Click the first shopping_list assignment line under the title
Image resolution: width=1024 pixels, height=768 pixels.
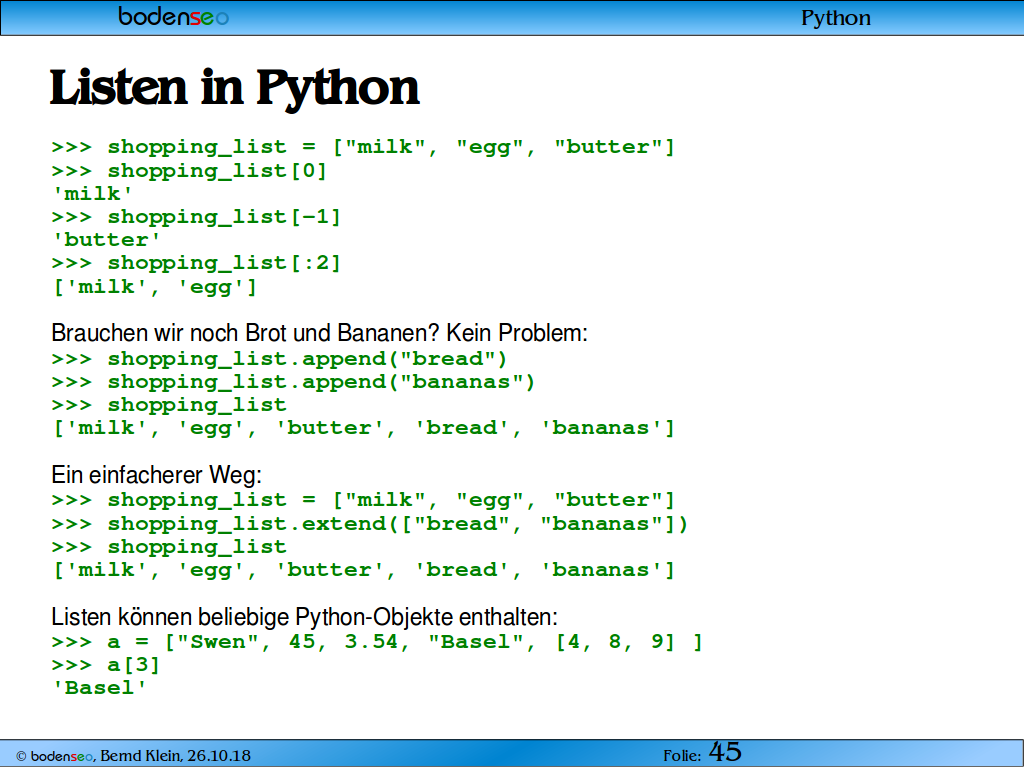[x=363, y=147]
